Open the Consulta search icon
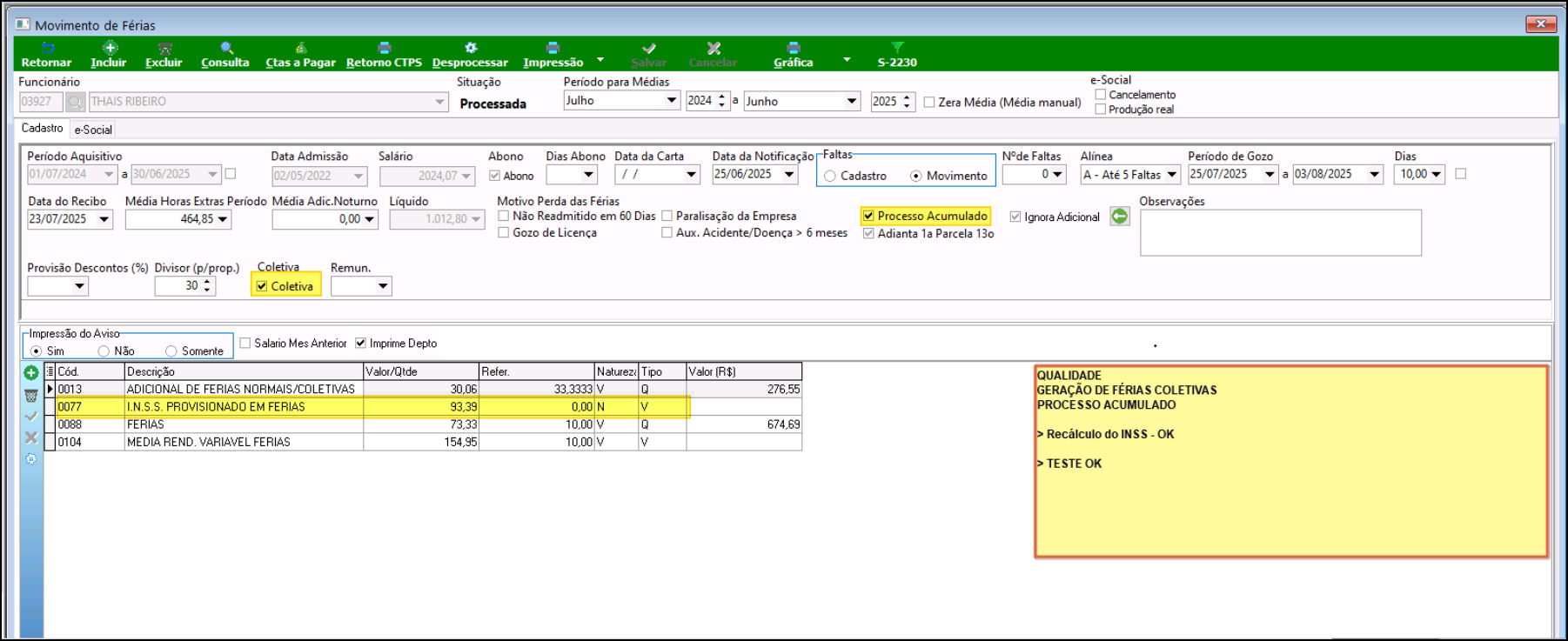1568x641 pixels. pos(226,49)
